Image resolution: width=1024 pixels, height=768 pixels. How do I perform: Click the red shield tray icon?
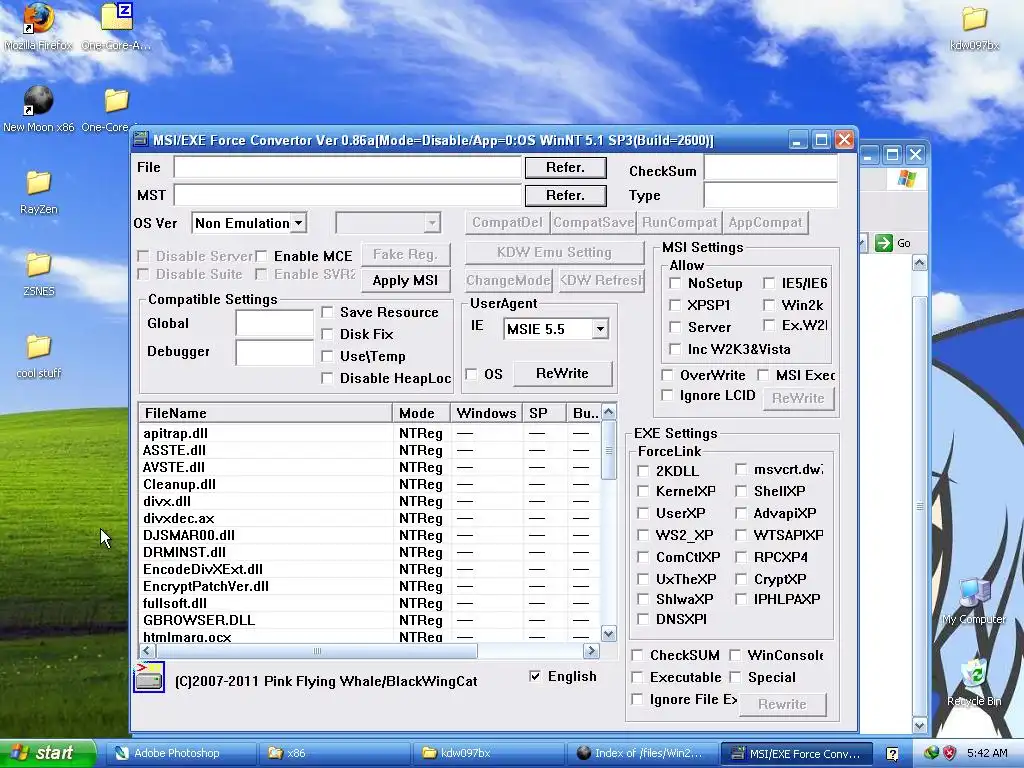coord(949,753)
